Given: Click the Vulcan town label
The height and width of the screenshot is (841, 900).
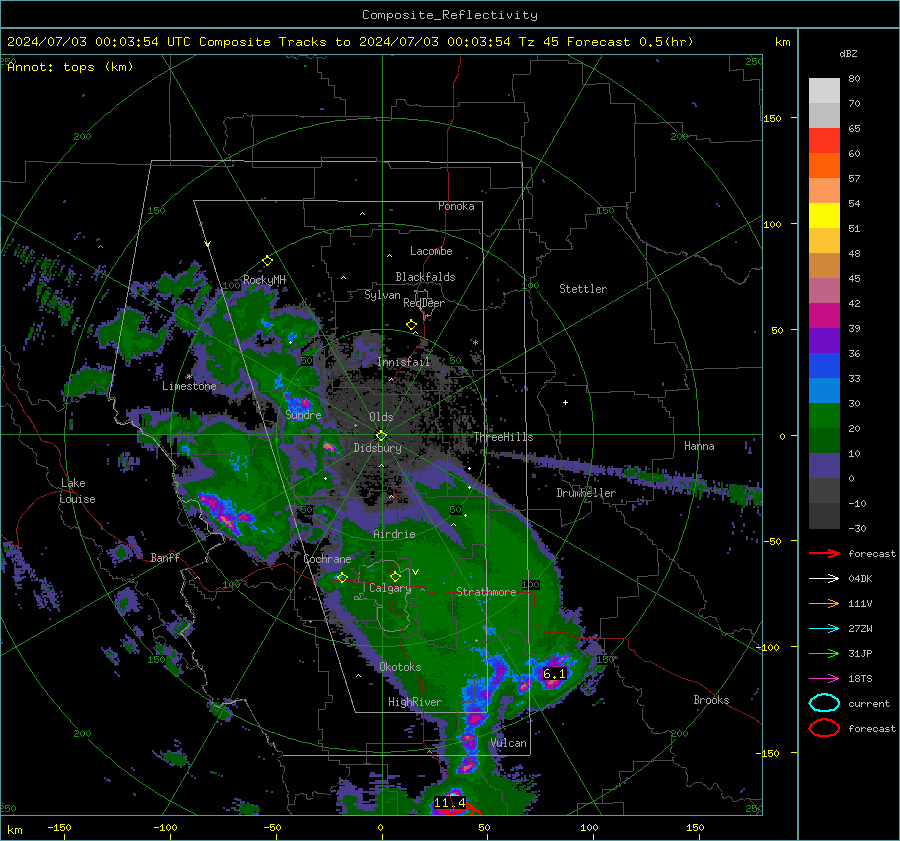Looking at the screenshot, I should click(508, 743).
